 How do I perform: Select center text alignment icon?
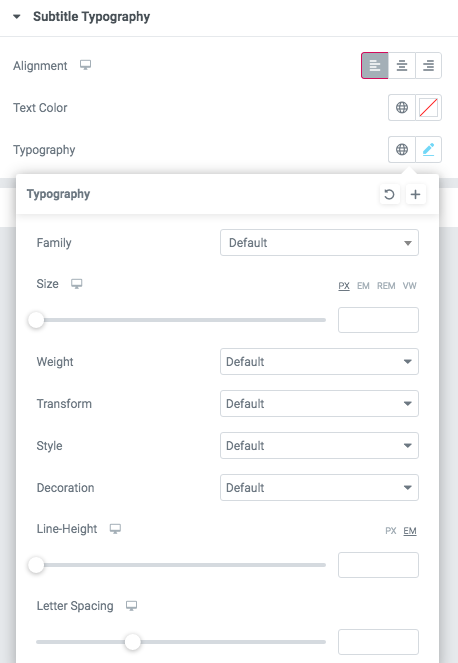tap(402, 66)
